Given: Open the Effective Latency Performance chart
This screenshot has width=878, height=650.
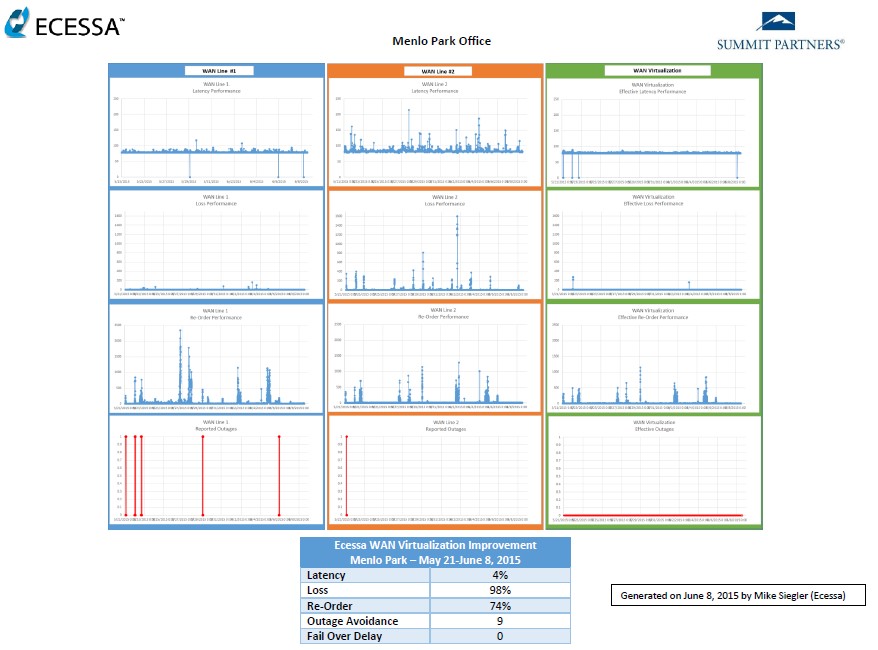Looking at the screenshot, I should pos(653,132).
